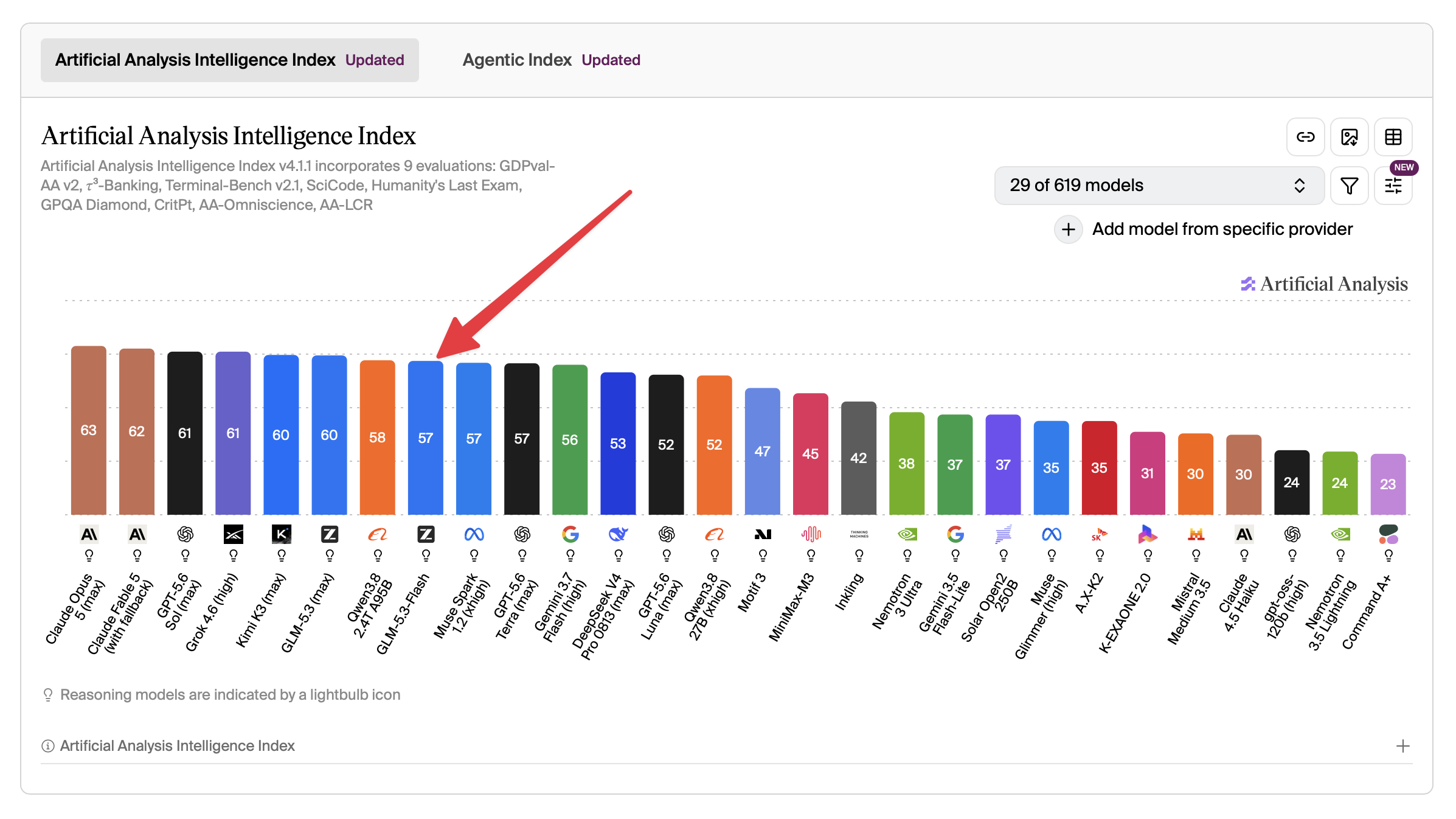Click the Solar Open2 250B provider logo

point(1004,534)
